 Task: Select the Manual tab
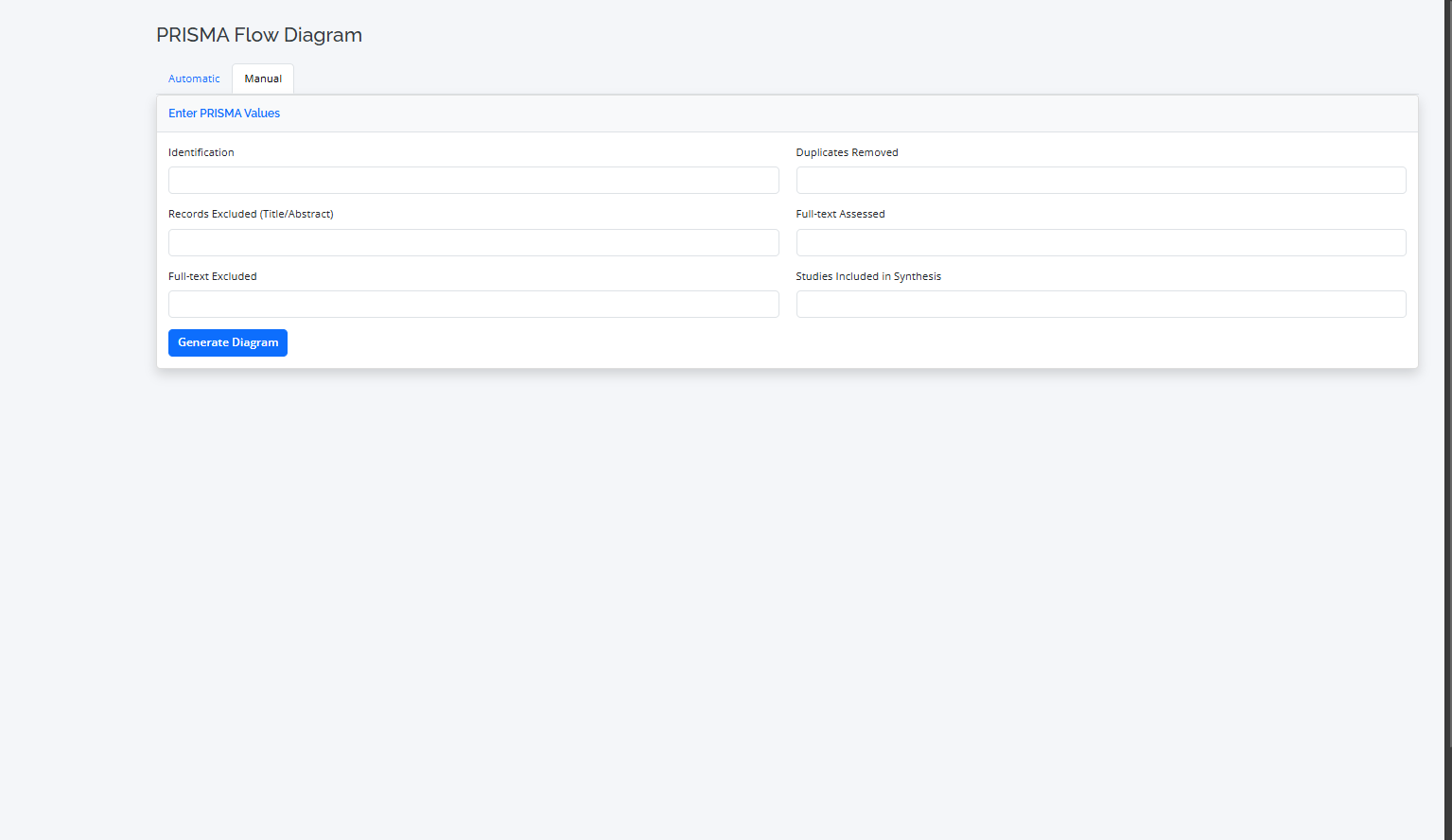tap(263, 79)
